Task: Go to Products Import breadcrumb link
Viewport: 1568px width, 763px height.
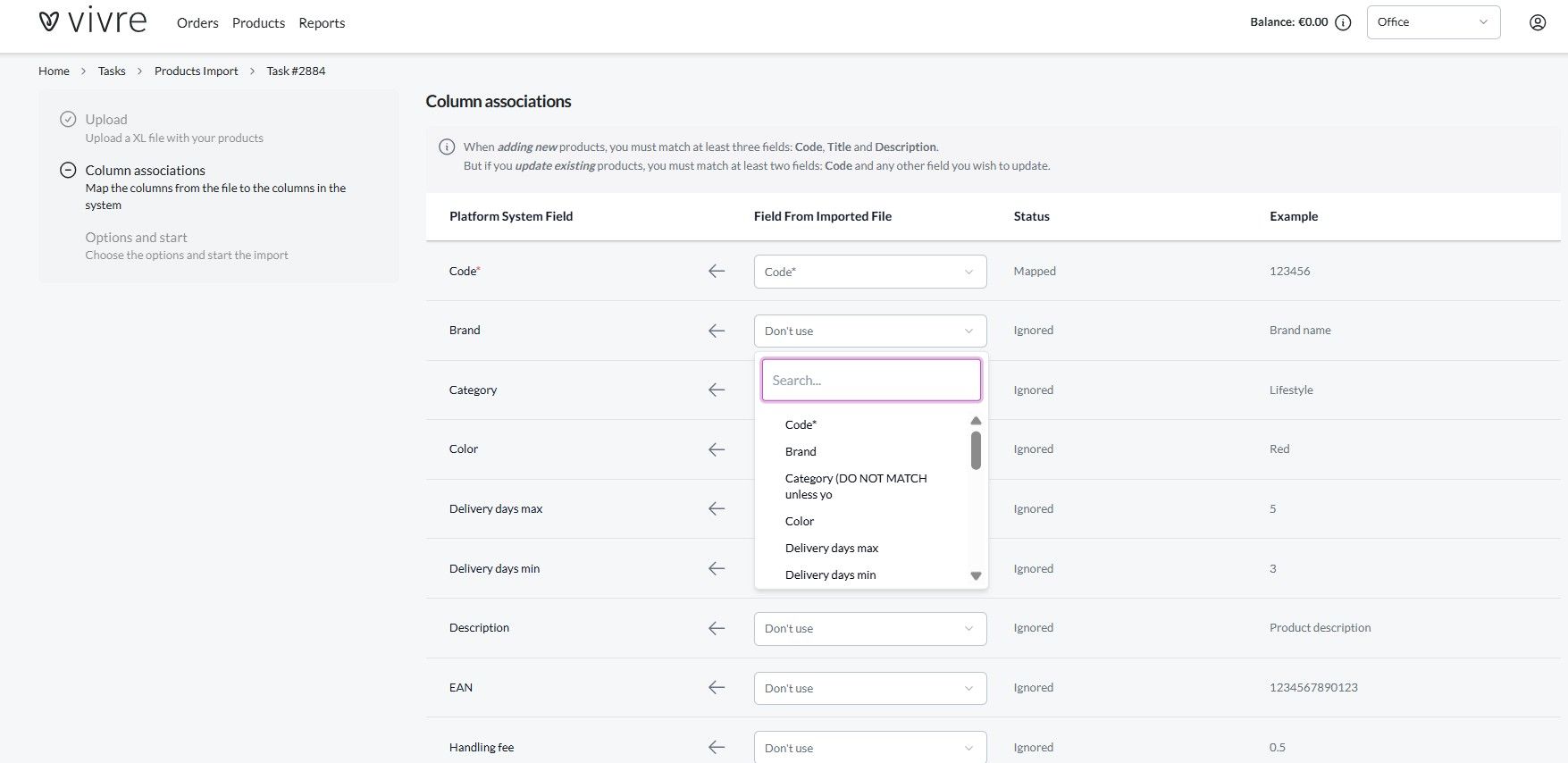Action: [x=196, y=71]
